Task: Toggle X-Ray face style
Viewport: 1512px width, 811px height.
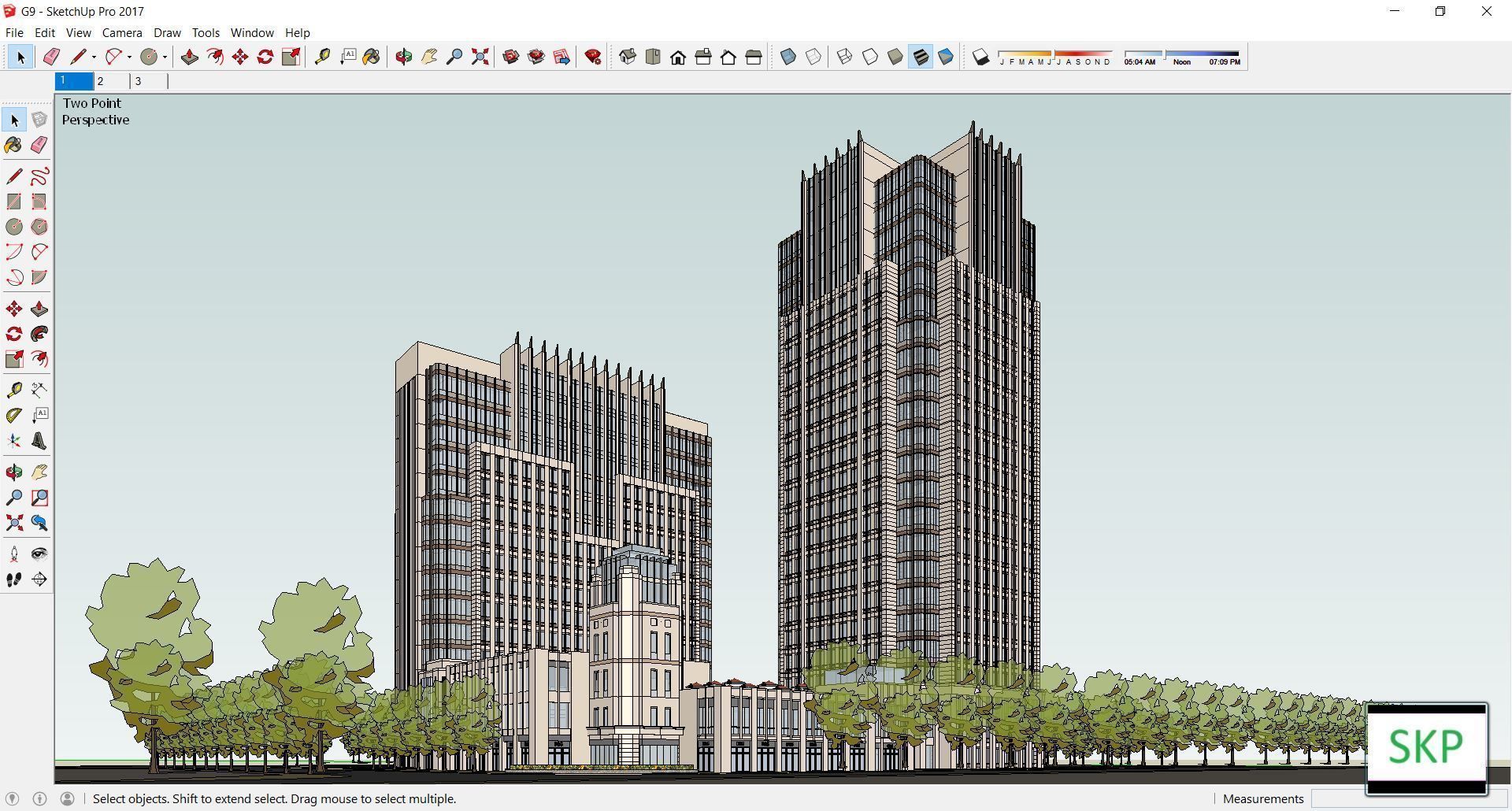Action: (x=788, y=57)
